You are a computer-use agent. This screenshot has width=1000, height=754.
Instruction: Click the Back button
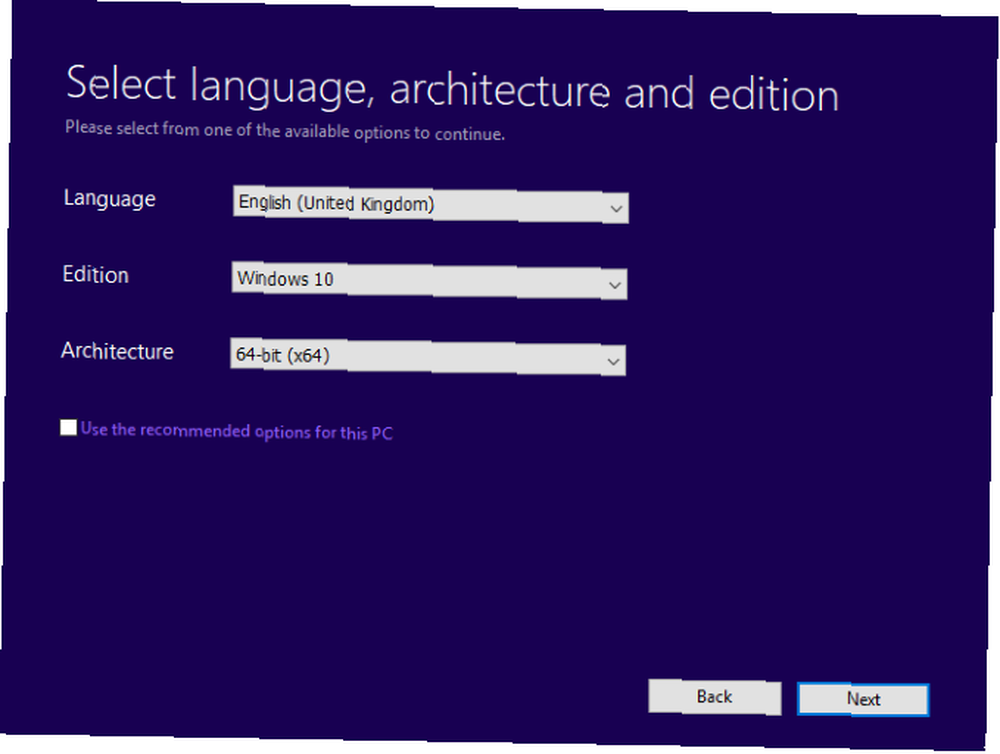(714, 697)
